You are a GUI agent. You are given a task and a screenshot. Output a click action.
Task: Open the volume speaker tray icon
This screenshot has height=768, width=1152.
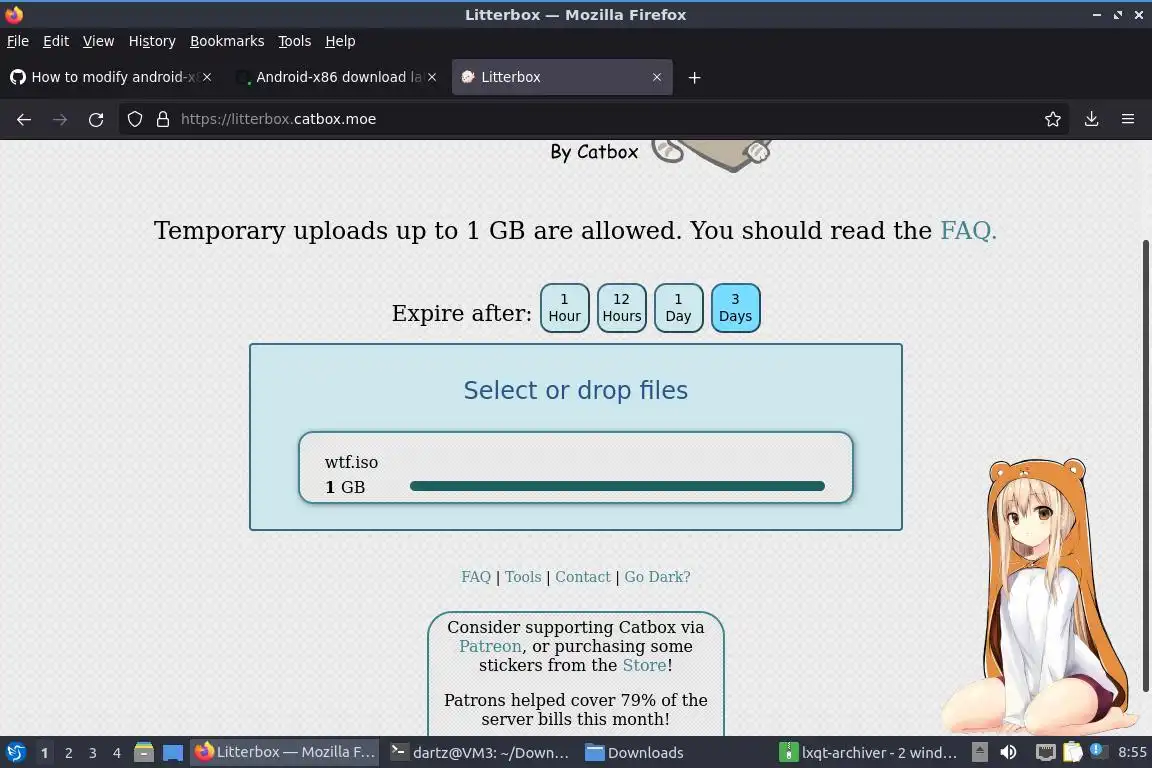coord(1009,752)
